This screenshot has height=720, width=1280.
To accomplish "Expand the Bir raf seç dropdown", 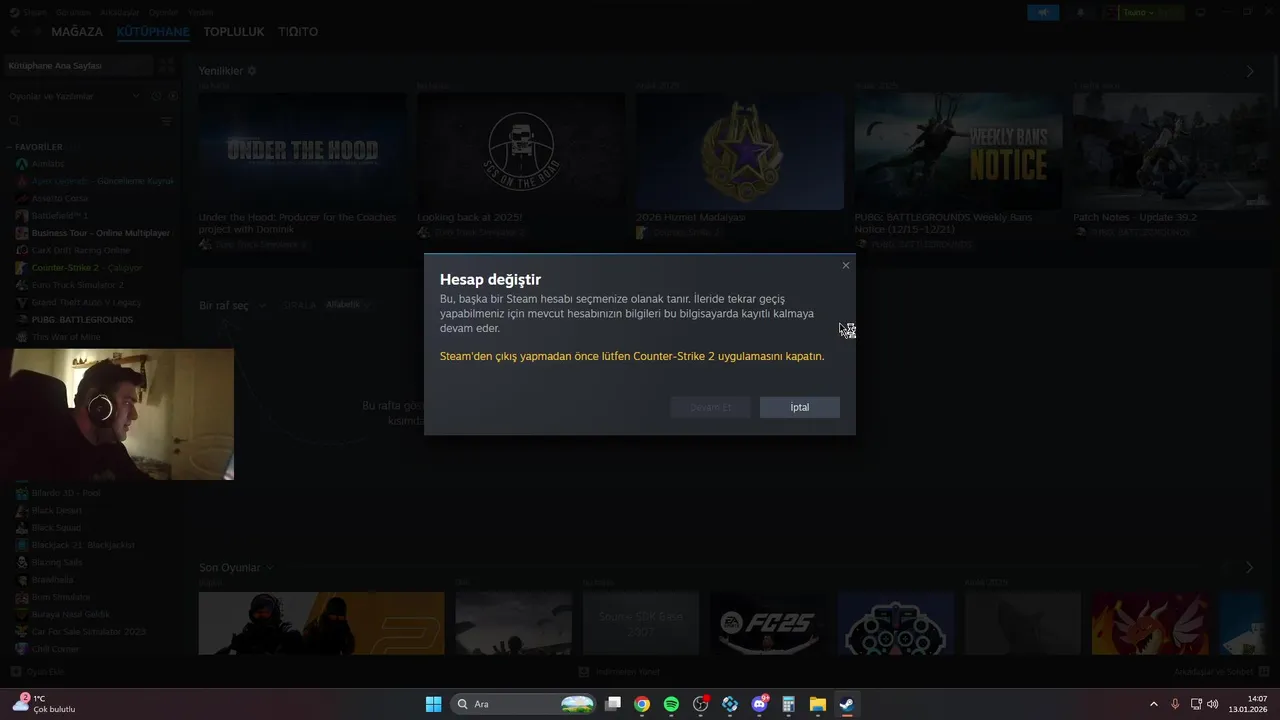I will [x=232, y=305].
